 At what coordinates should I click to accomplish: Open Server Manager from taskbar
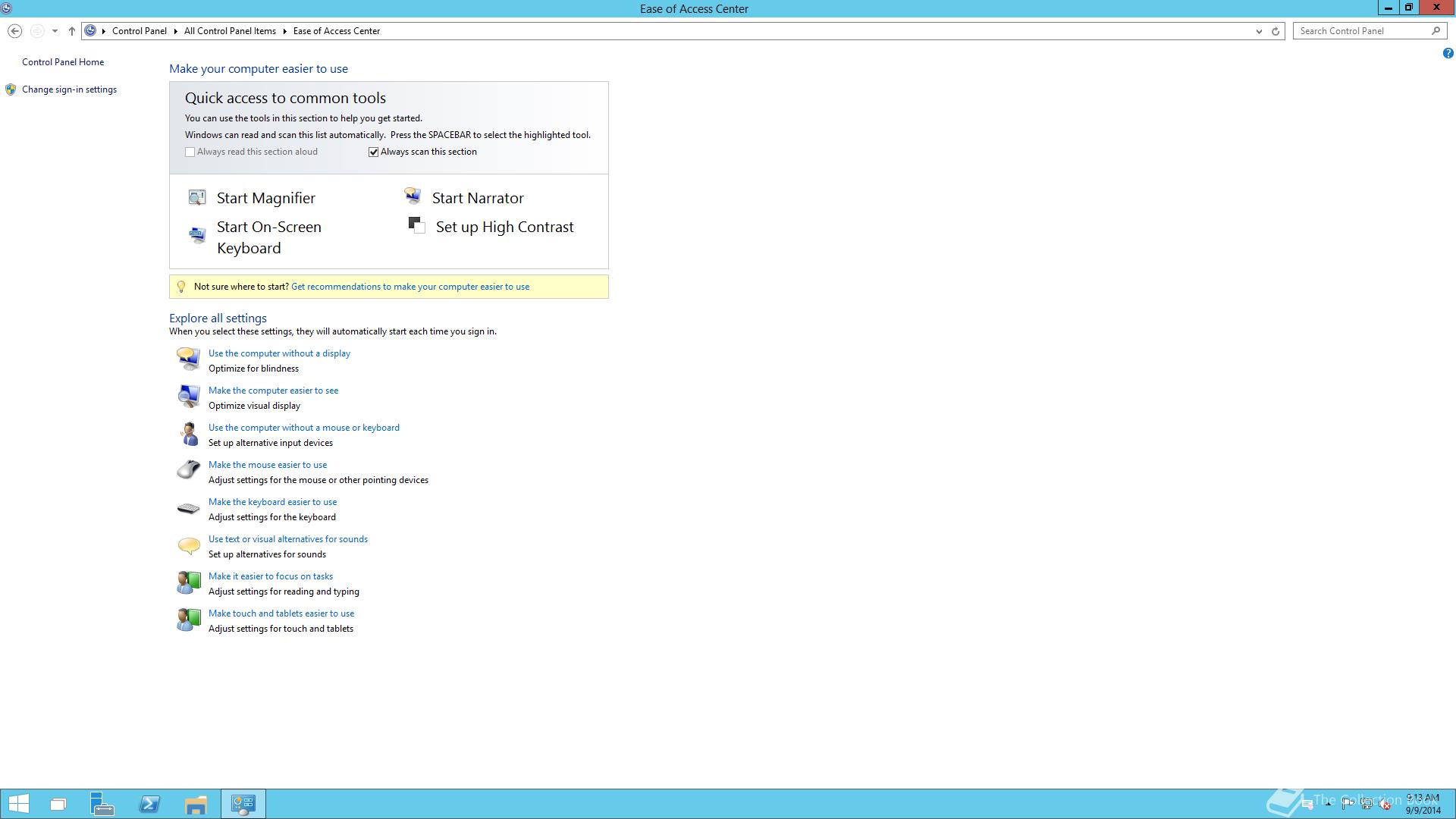pos(102,804)
